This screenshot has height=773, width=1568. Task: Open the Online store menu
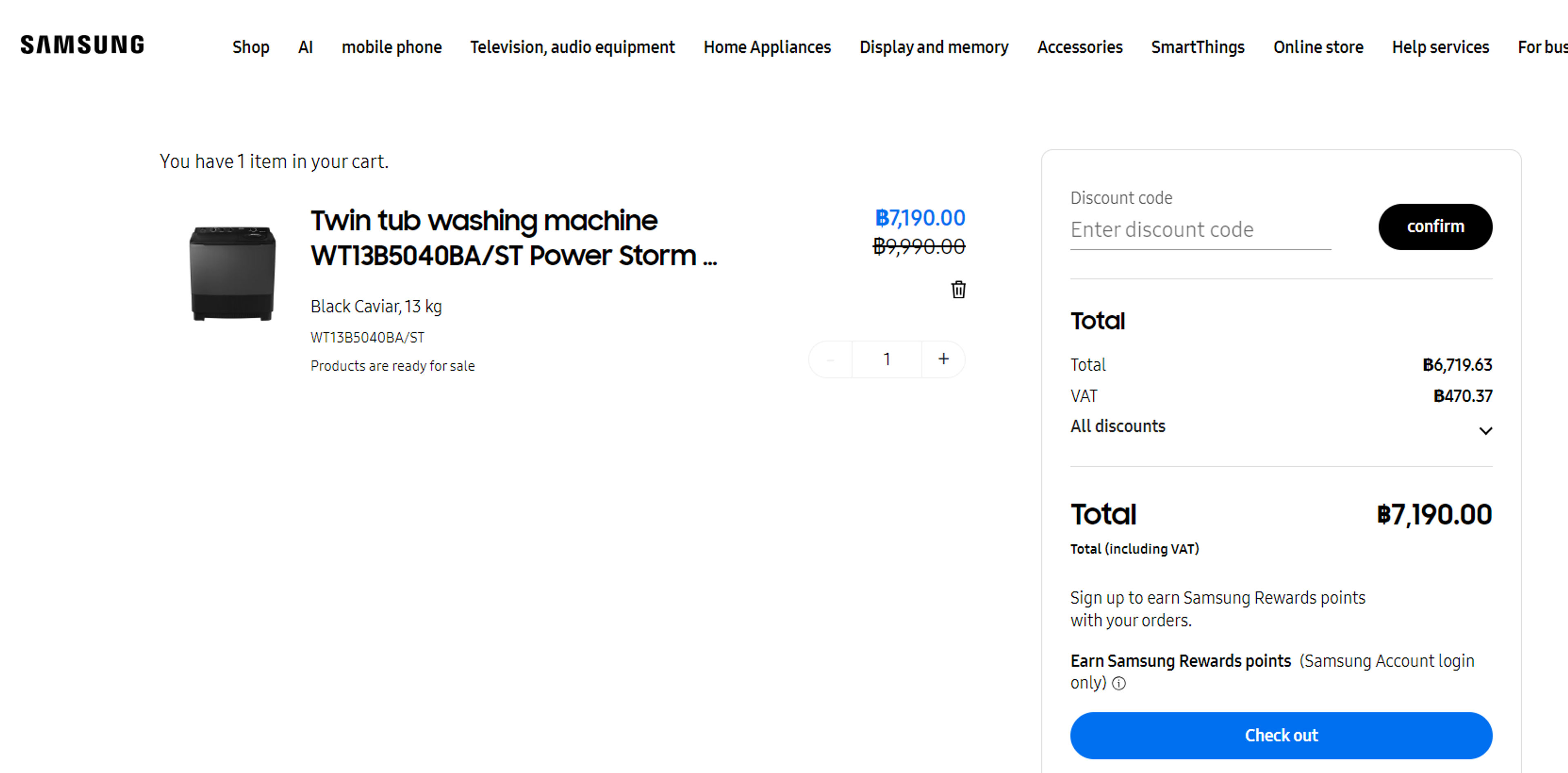pyautogui.click(x=1318, y=47)
